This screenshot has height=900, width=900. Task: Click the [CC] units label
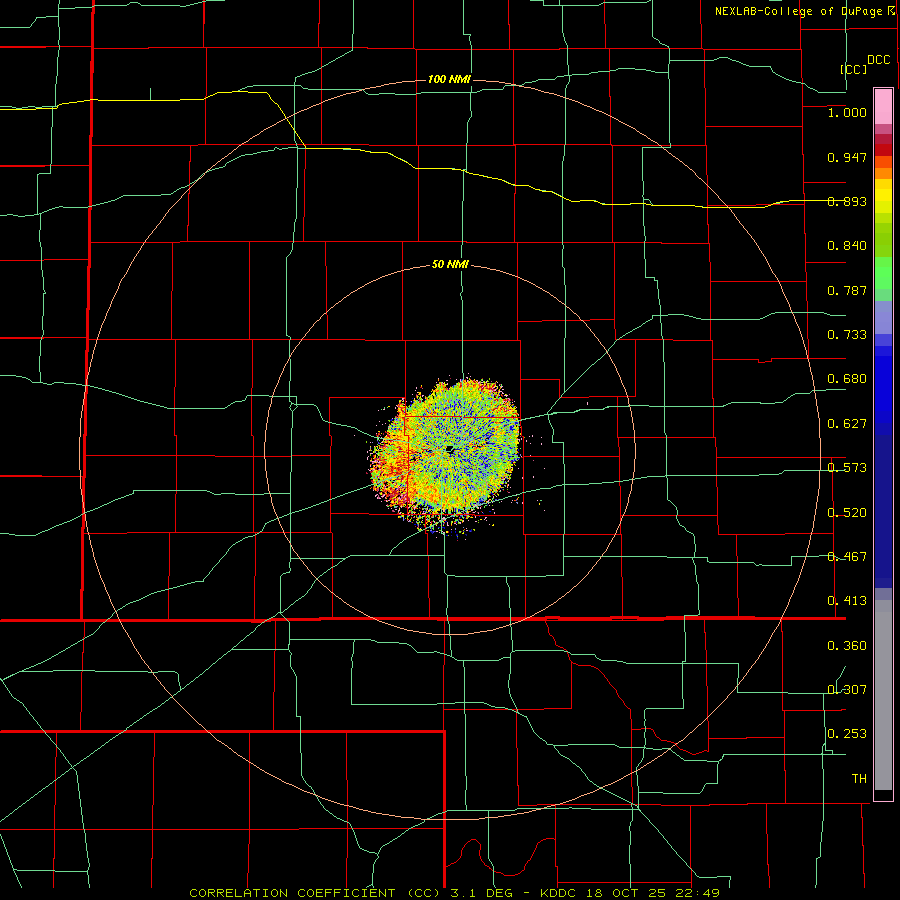(x=854, y=69)
